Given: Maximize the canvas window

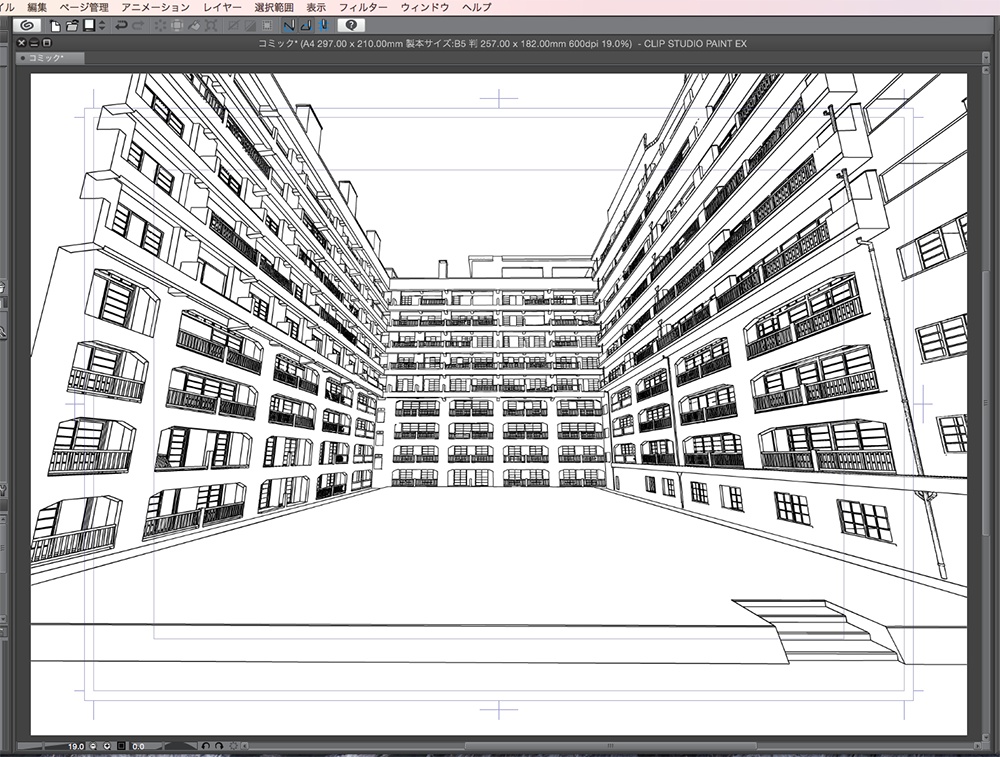Looking at the screenshot, I should point(46,43).
